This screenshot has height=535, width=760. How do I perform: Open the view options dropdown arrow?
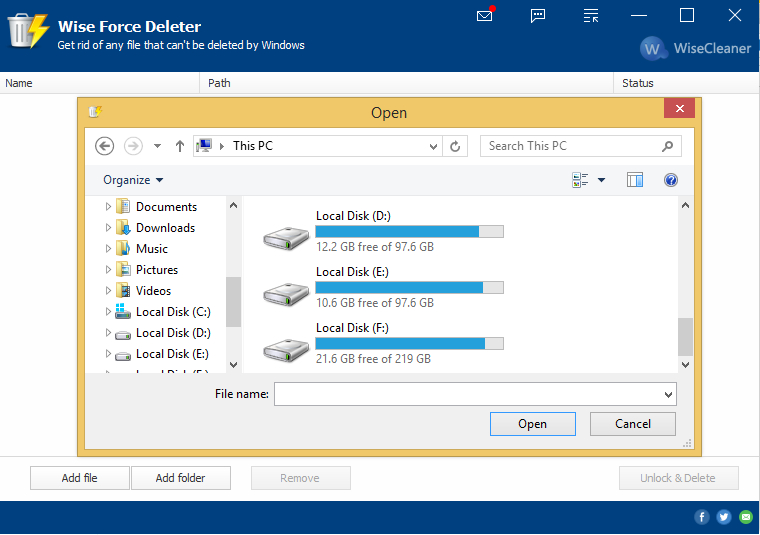coord(602,180)
